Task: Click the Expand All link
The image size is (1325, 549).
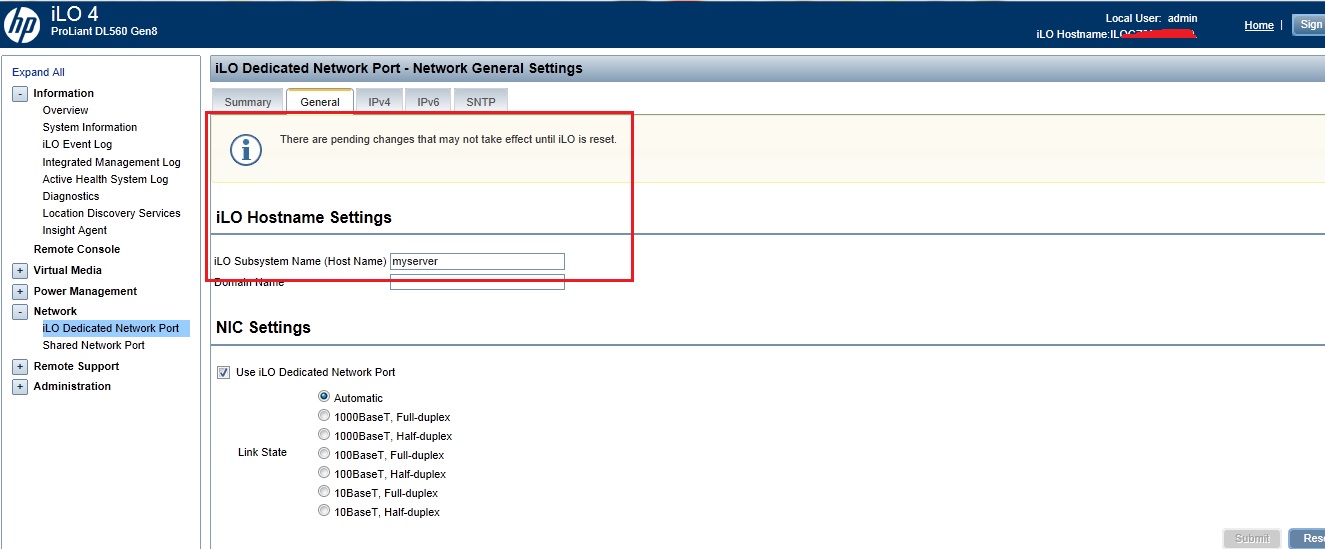Action: (38, 72)
